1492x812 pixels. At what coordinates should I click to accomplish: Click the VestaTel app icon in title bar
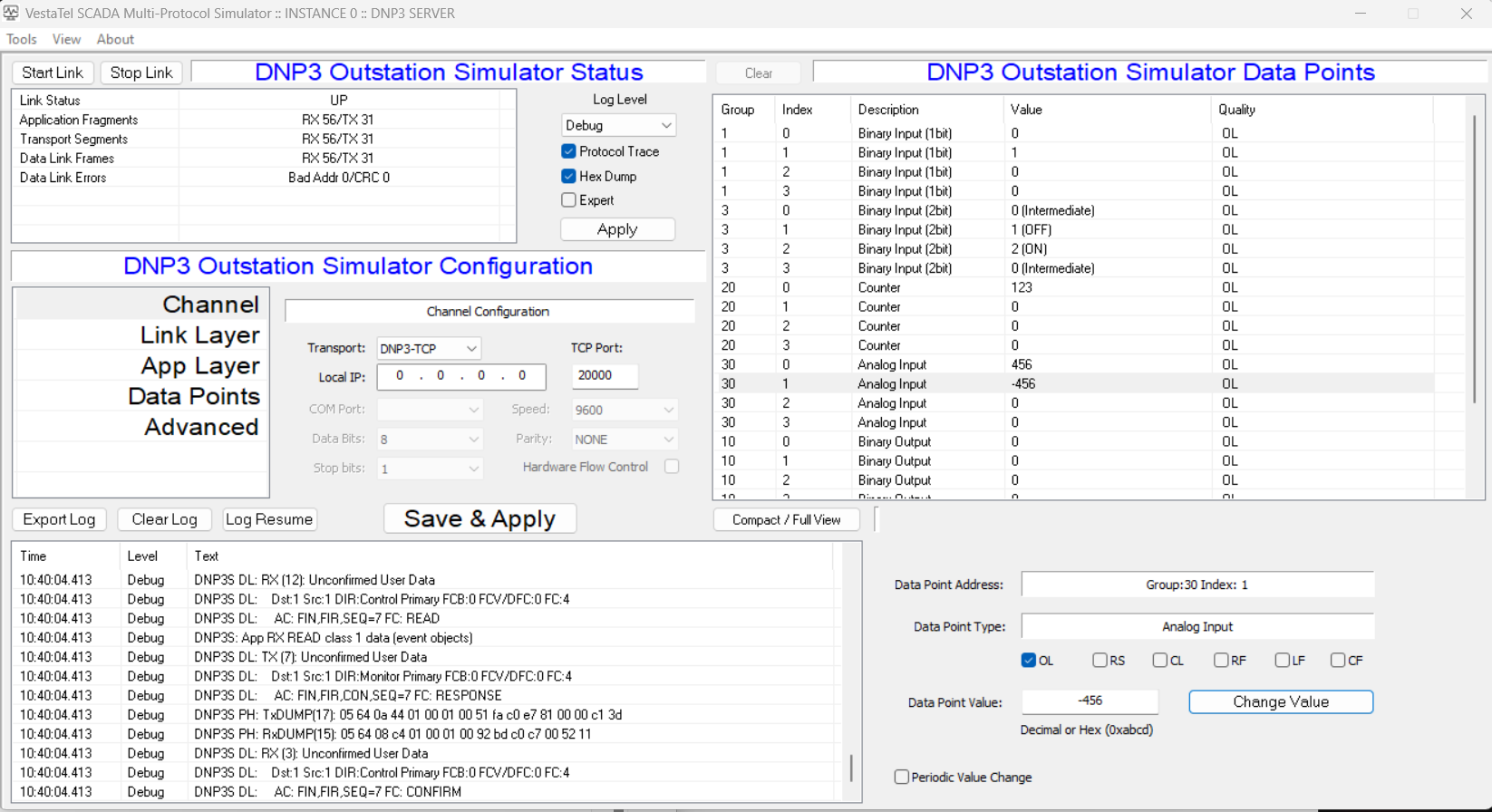point(11,13)
